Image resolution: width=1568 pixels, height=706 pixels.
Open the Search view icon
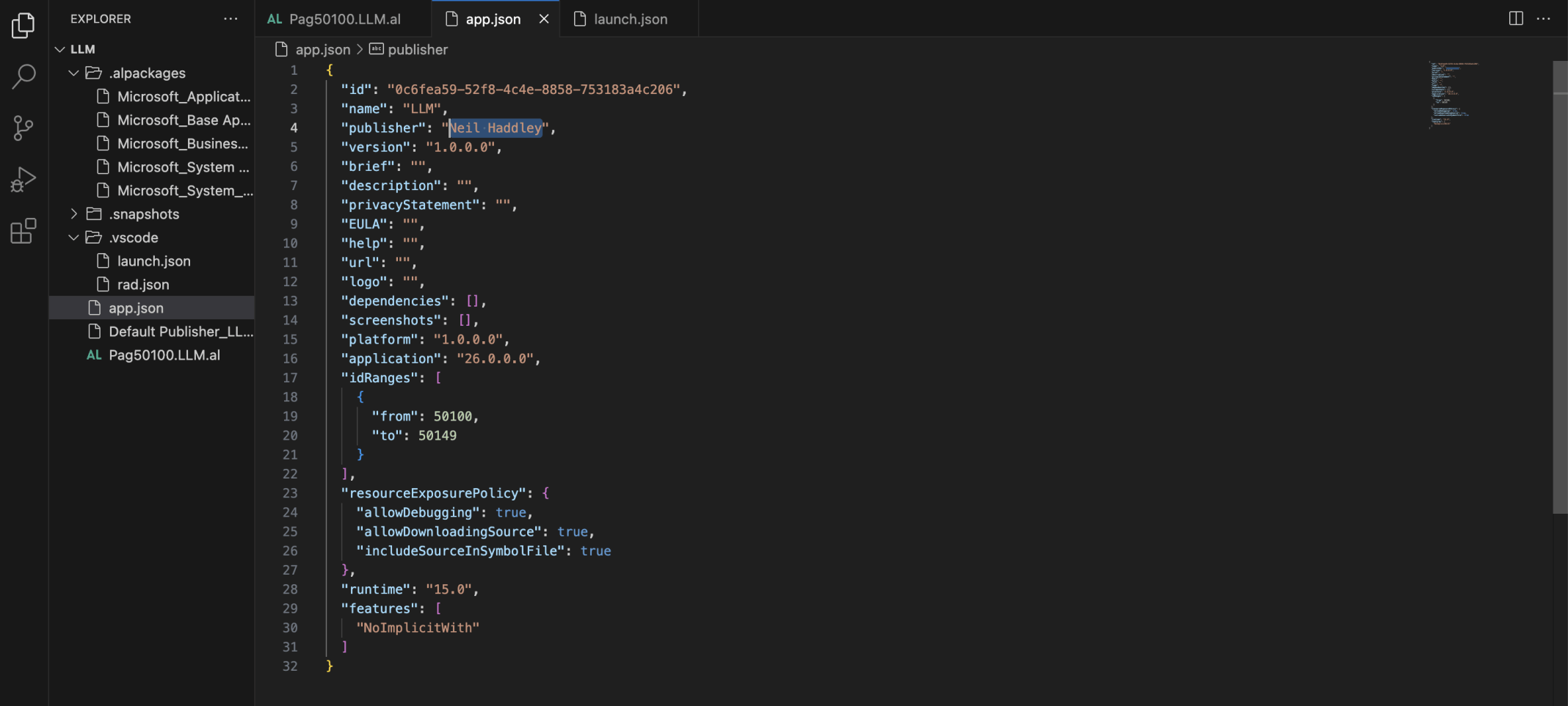click(23, 76)
